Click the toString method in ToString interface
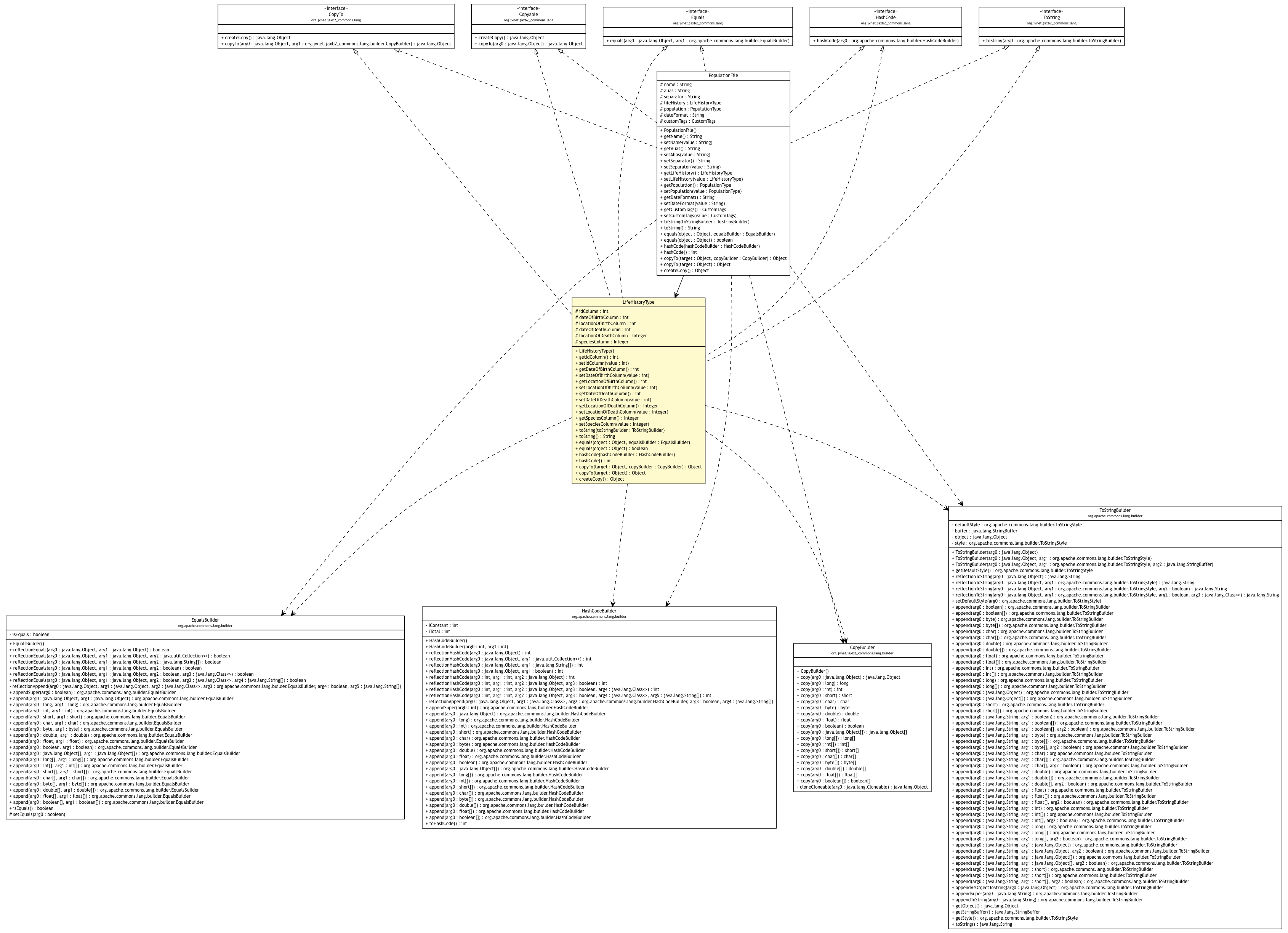1288x933 pixels. click(1051, 41)
